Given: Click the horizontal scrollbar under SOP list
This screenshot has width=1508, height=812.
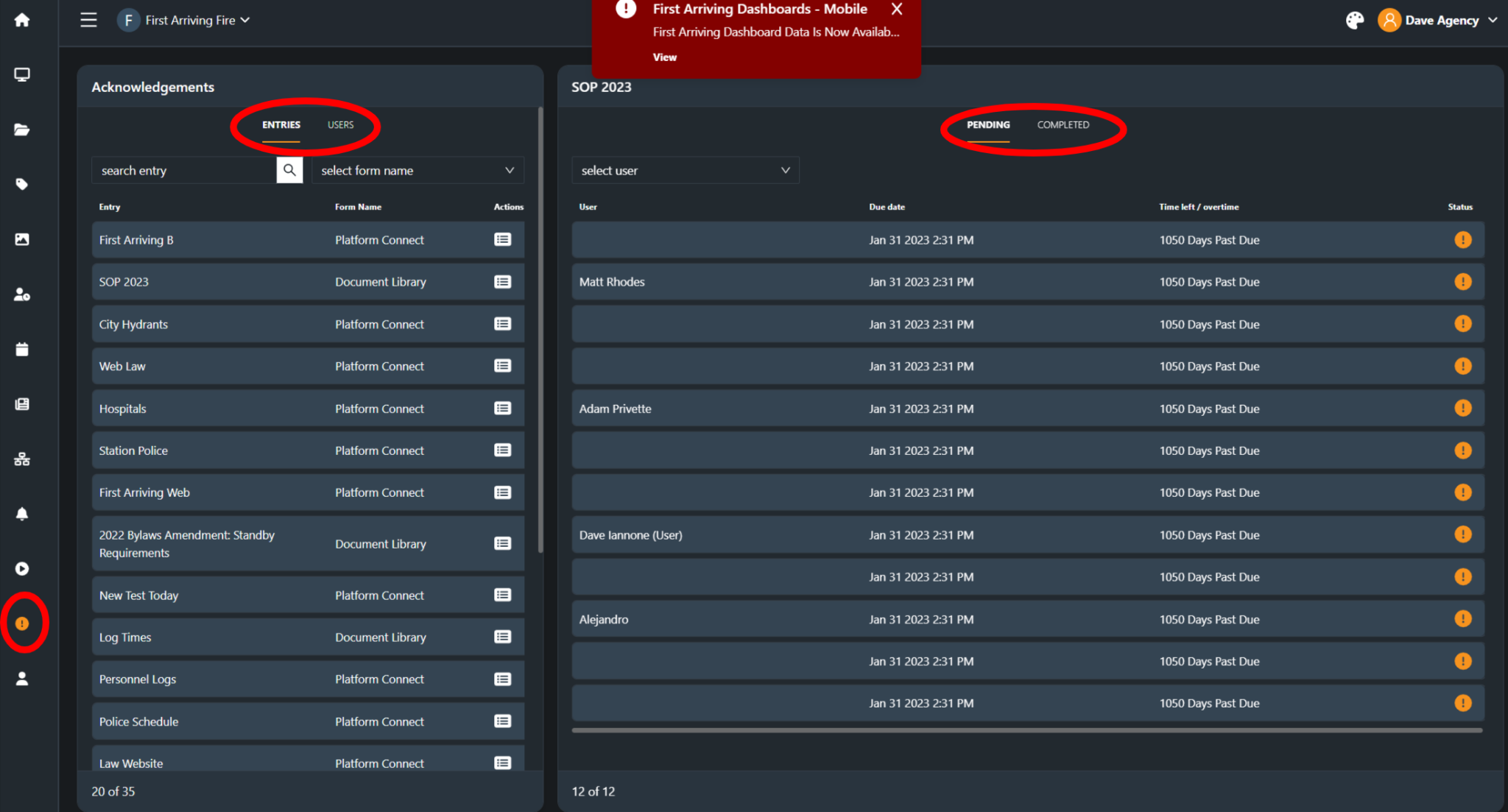Looking at the screenshot, I should tap(1026, 730).
